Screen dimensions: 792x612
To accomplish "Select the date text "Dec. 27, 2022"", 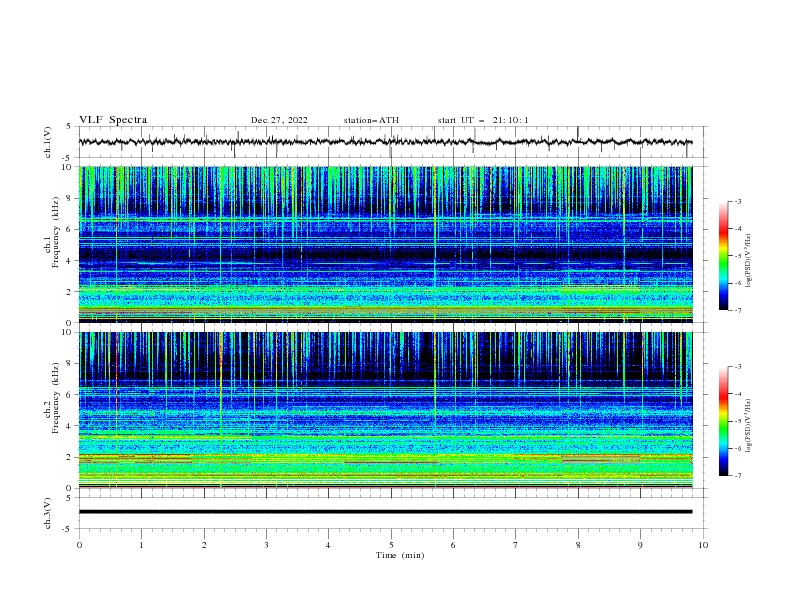I will pos(279,120).
